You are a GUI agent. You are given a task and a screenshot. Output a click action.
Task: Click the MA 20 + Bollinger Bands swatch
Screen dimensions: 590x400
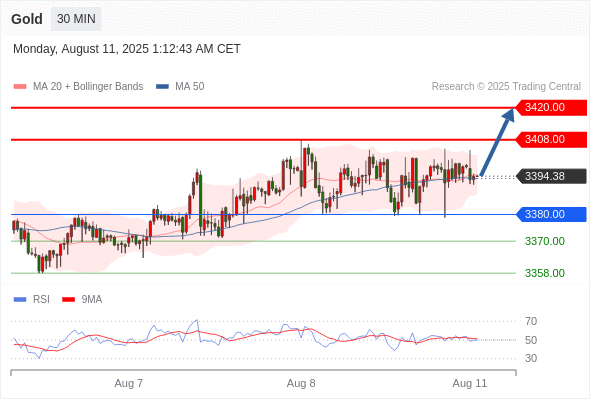point(20,87)
